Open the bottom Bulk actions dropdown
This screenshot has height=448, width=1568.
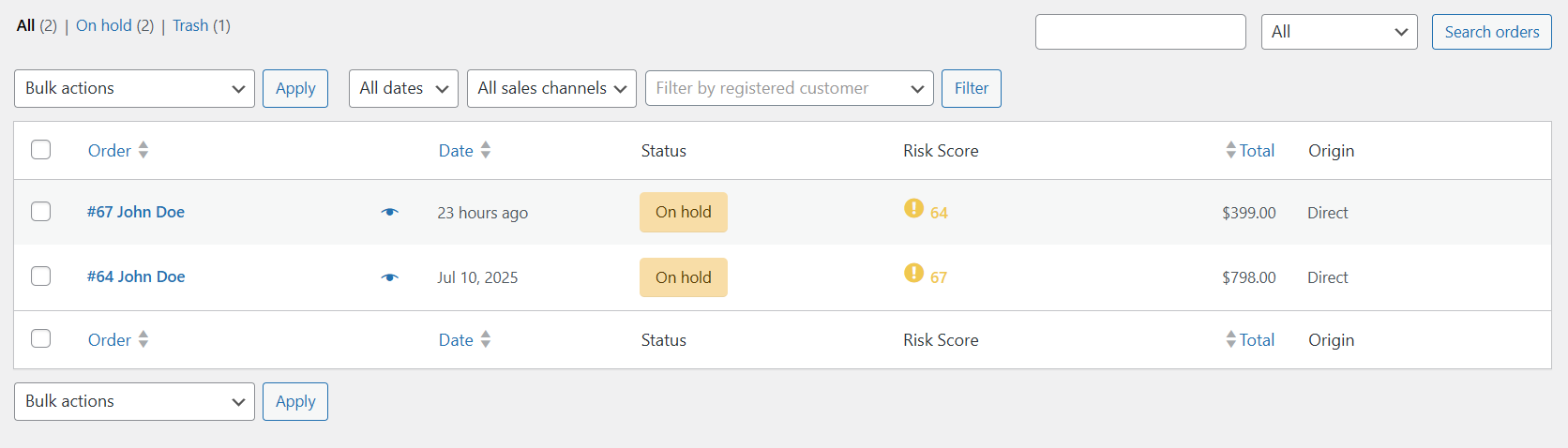point(134,401)
